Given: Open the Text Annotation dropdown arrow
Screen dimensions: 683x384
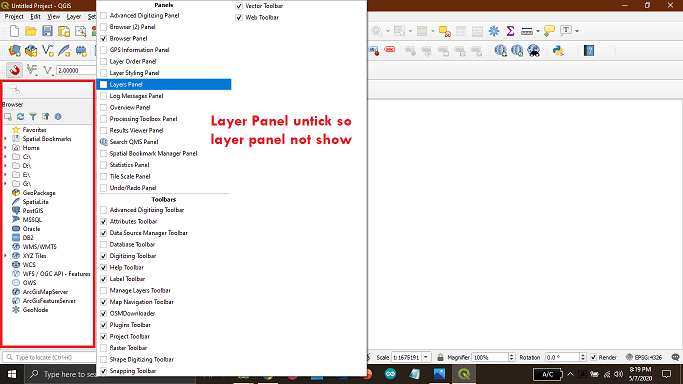Looking at the screenshot, I should tap(577, 31).
